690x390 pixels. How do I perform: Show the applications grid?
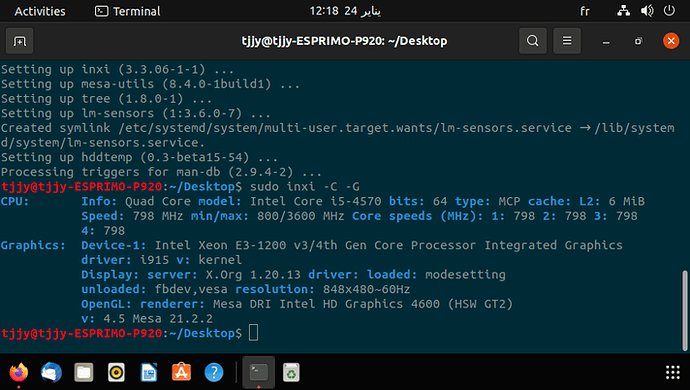(672, 372)
